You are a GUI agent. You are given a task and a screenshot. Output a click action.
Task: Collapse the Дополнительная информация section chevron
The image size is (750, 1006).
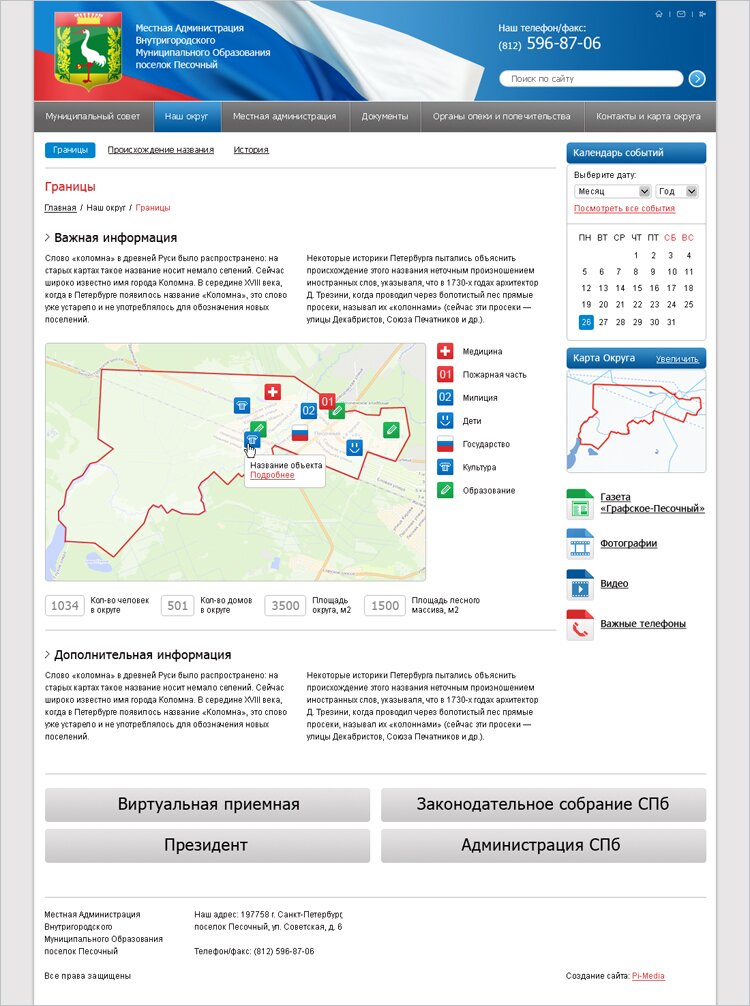[x=47, y=654]
